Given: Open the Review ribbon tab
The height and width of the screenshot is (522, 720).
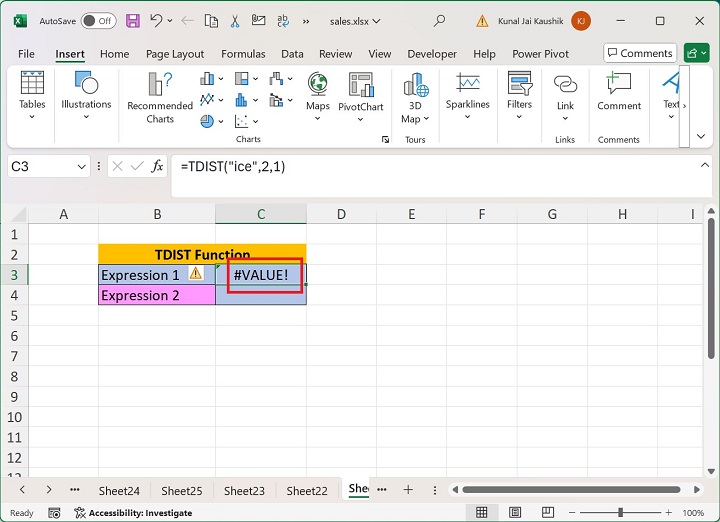Looking at the screenshot, I should tap(336, 54).
